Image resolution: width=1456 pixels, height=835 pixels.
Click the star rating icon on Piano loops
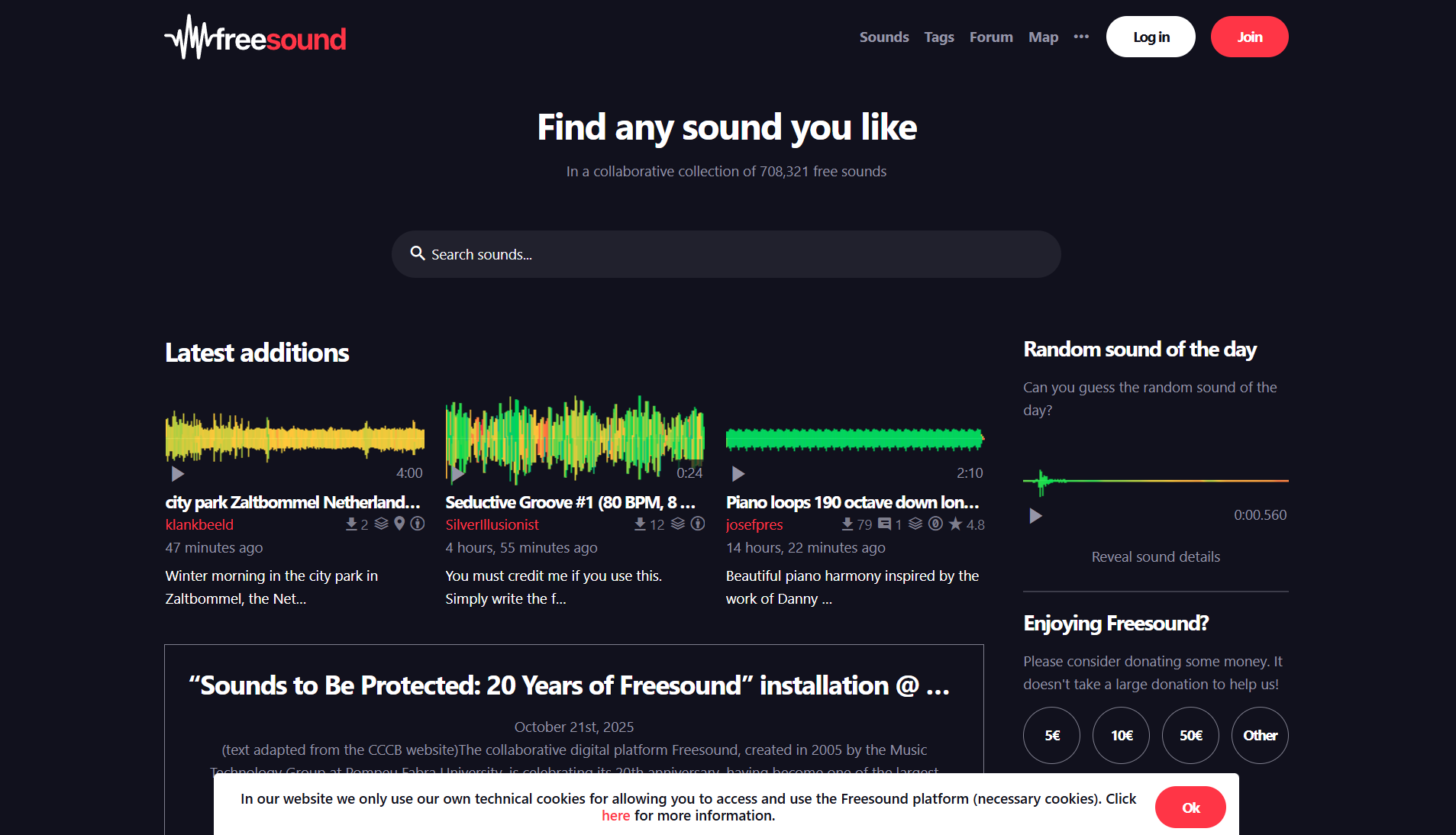pos(955,524)
